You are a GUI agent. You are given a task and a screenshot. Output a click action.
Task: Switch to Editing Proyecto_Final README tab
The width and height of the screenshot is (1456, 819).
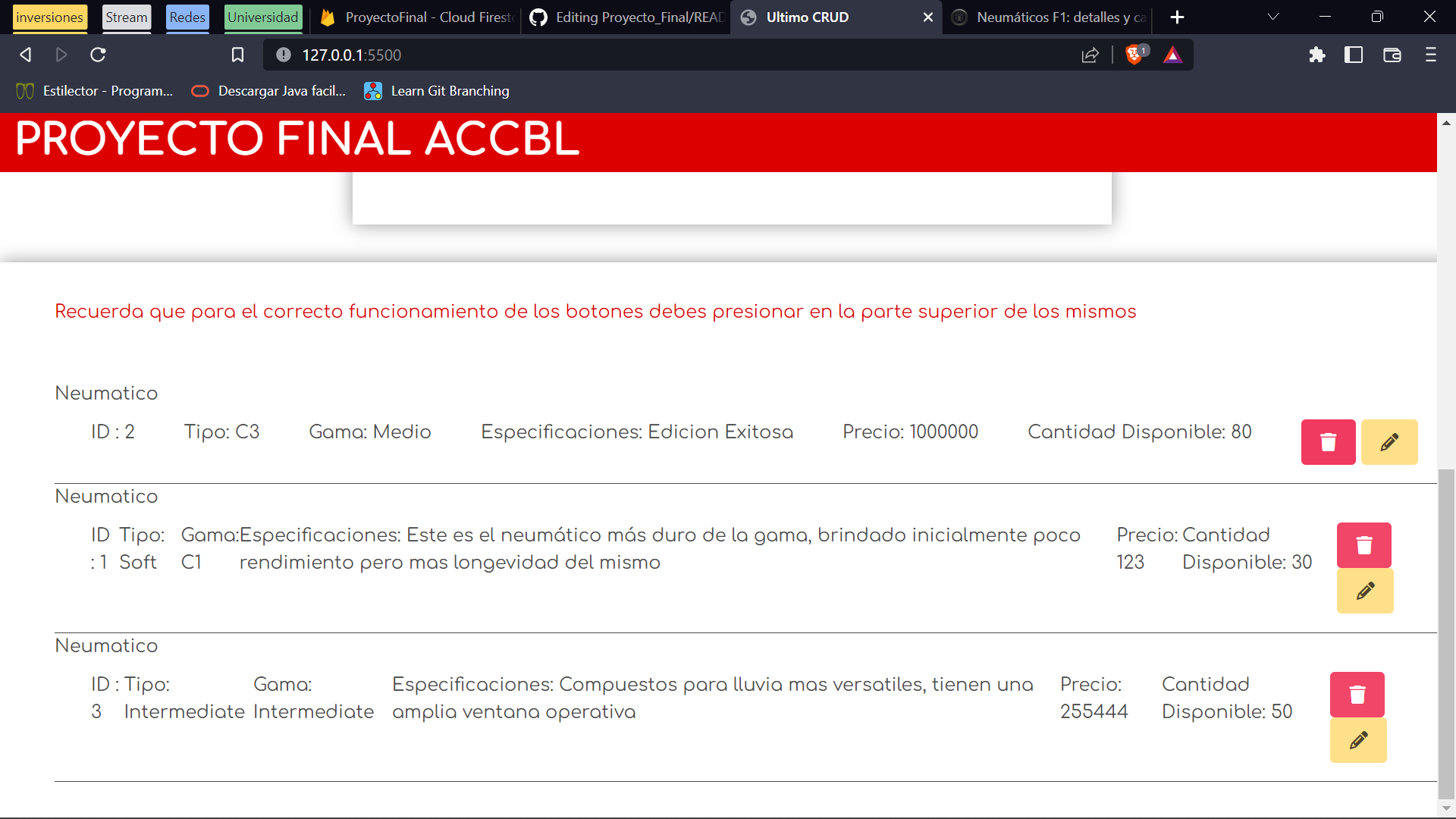pyautogui.click(x=626, y=17)
